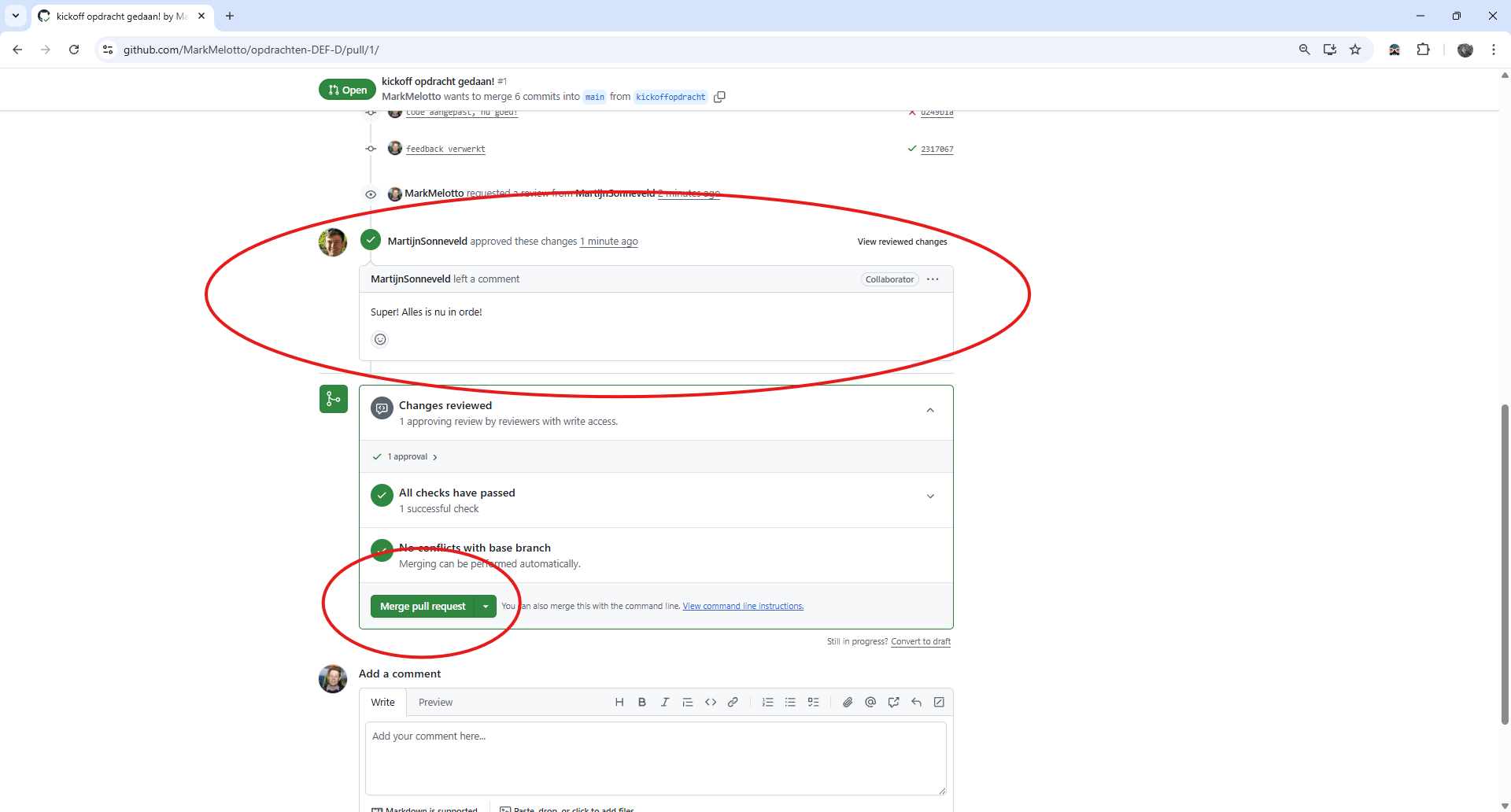Open a new browser tab
Image resolution: width=1511 pixels, height=812 pixels.
point(230,16)
